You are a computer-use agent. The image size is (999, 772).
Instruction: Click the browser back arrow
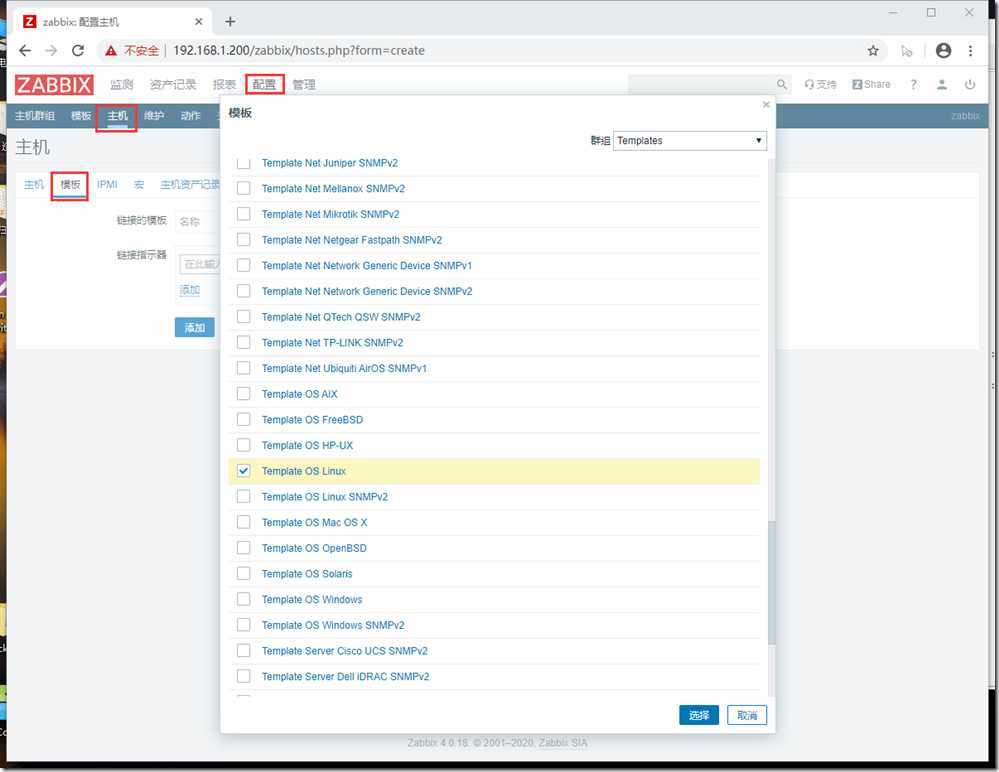tap(25, 50)
